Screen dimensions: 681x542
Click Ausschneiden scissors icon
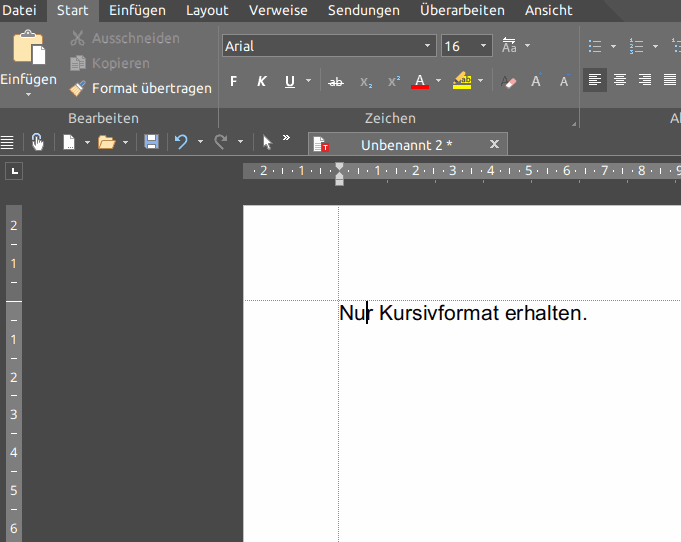77,38
